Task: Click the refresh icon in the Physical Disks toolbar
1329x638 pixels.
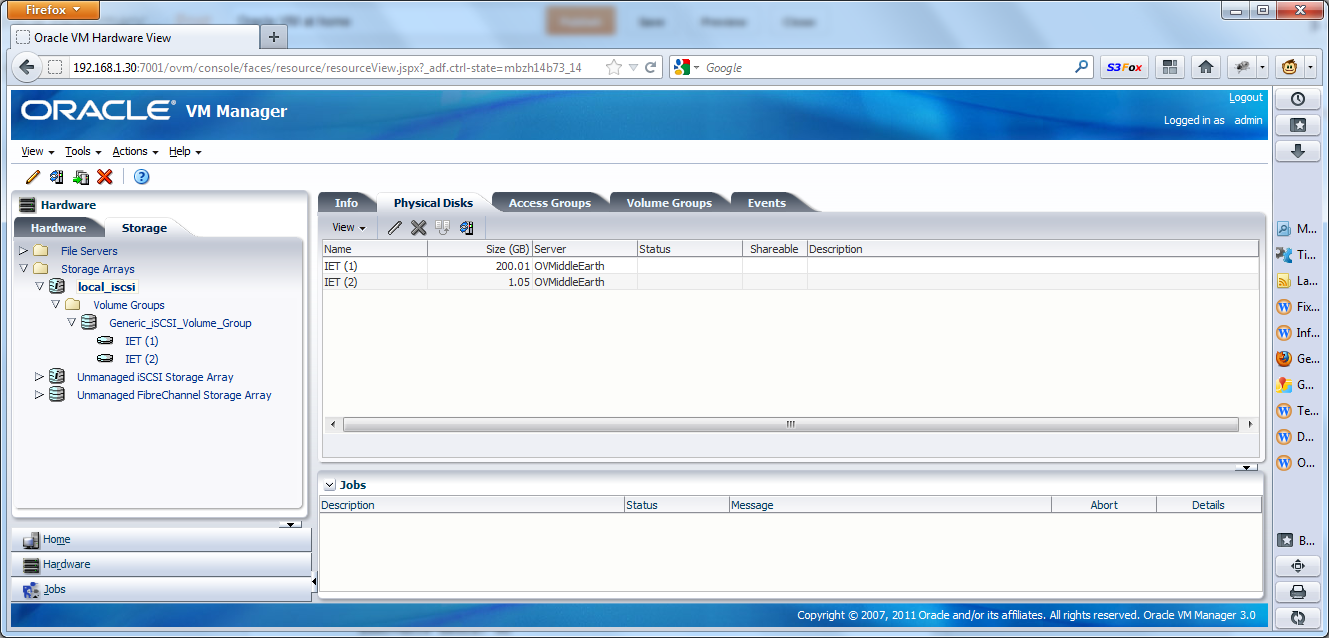Action: pyautogui.click(x=466, y=227)
